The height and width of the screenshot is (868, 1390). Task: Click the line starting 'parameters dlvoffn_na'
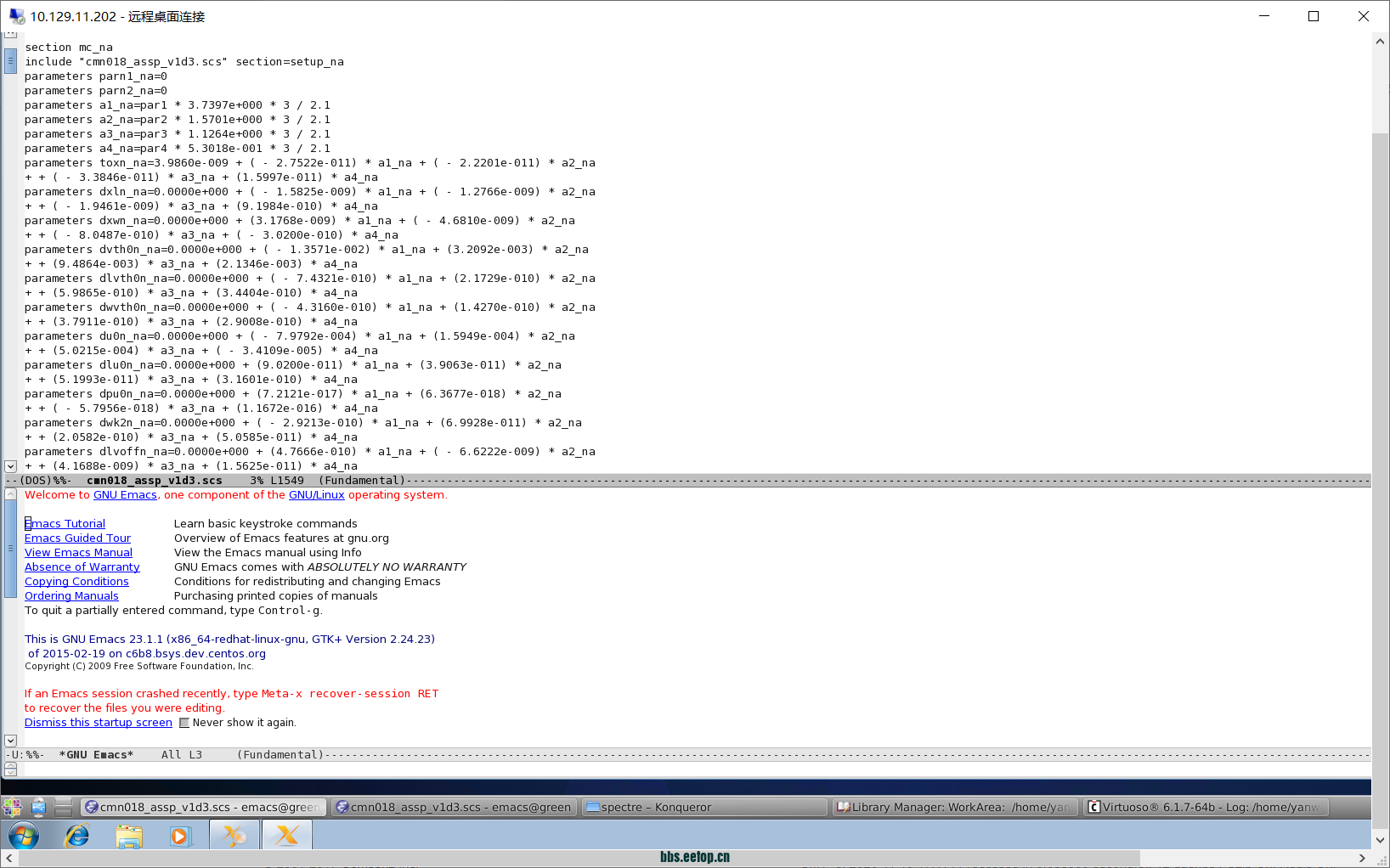click(310, 452)
